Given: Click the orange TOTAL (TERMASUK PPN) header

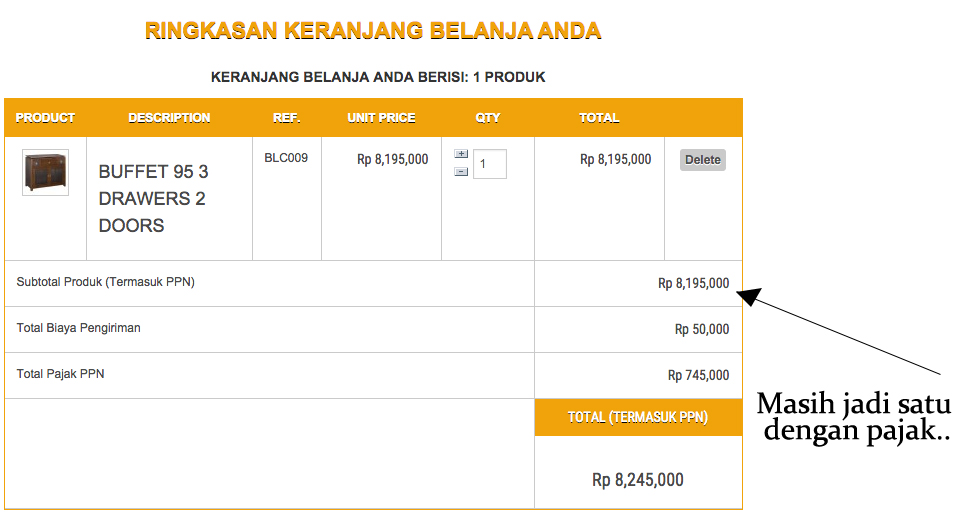Looking at the screenshot, I should 638,417.
